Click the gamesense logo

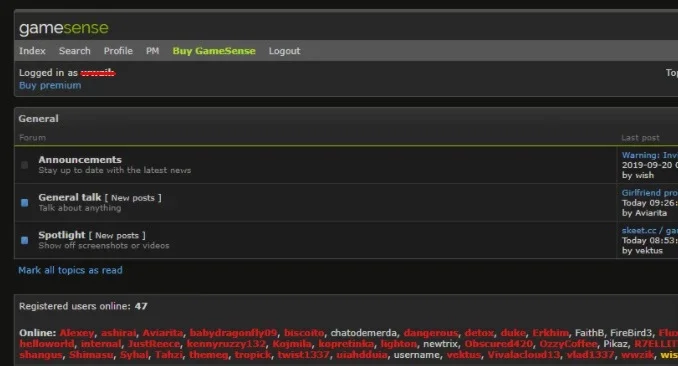pos(64,29)
